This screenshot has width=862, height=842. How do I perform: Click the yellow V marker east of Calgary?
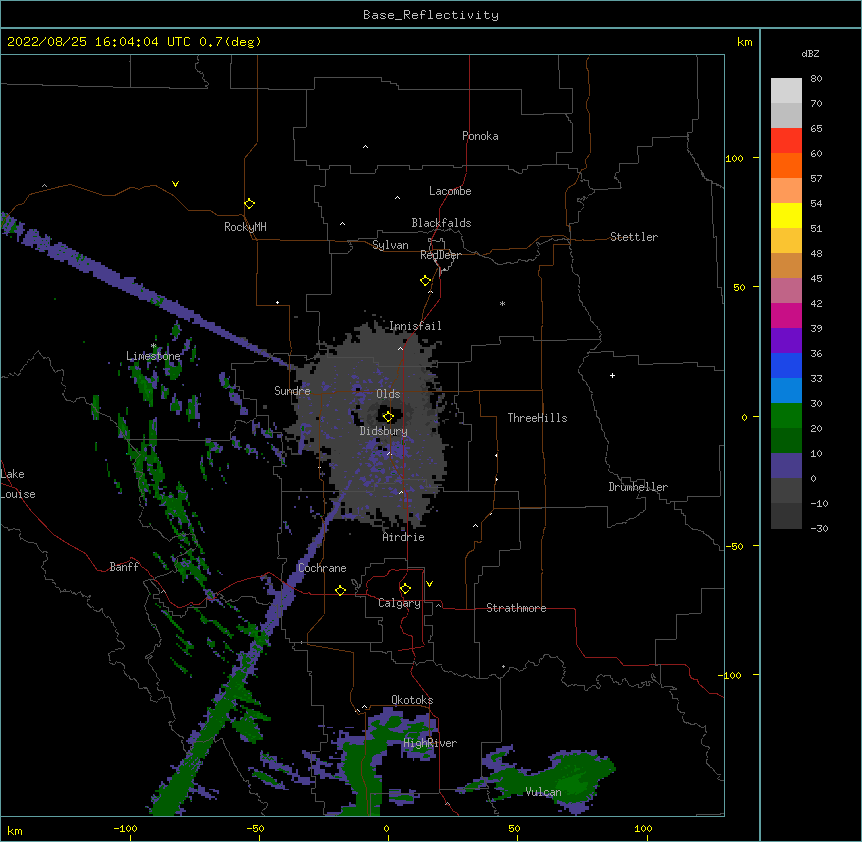tap(429, 584)
